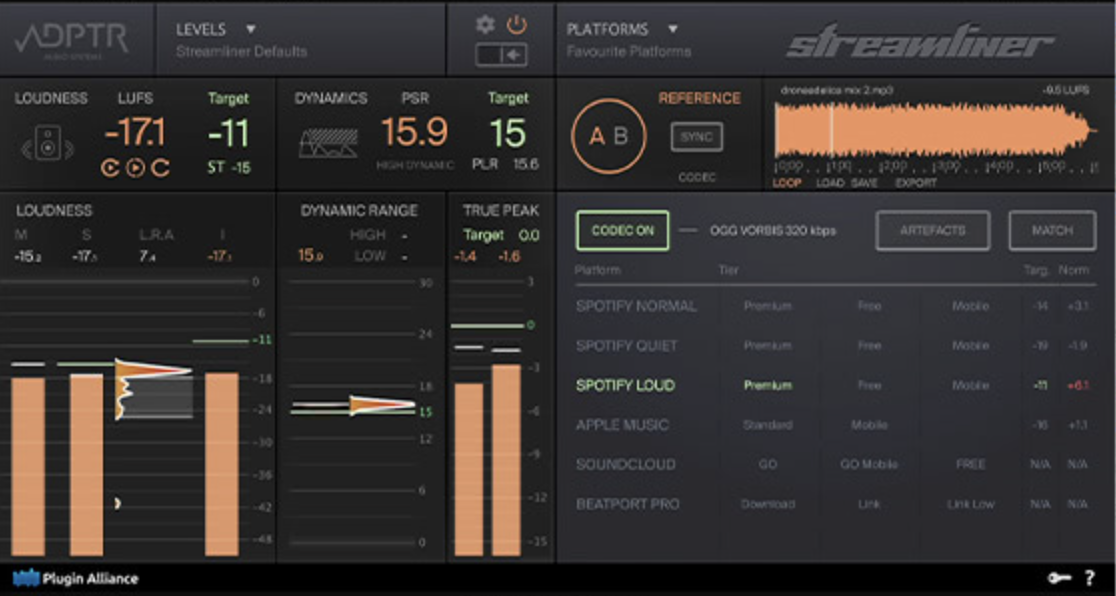This screenshot has height=596, width=1116.
Task: Click the OGG VORBIS 320 kbps codec label
Action: pos(772,231)
